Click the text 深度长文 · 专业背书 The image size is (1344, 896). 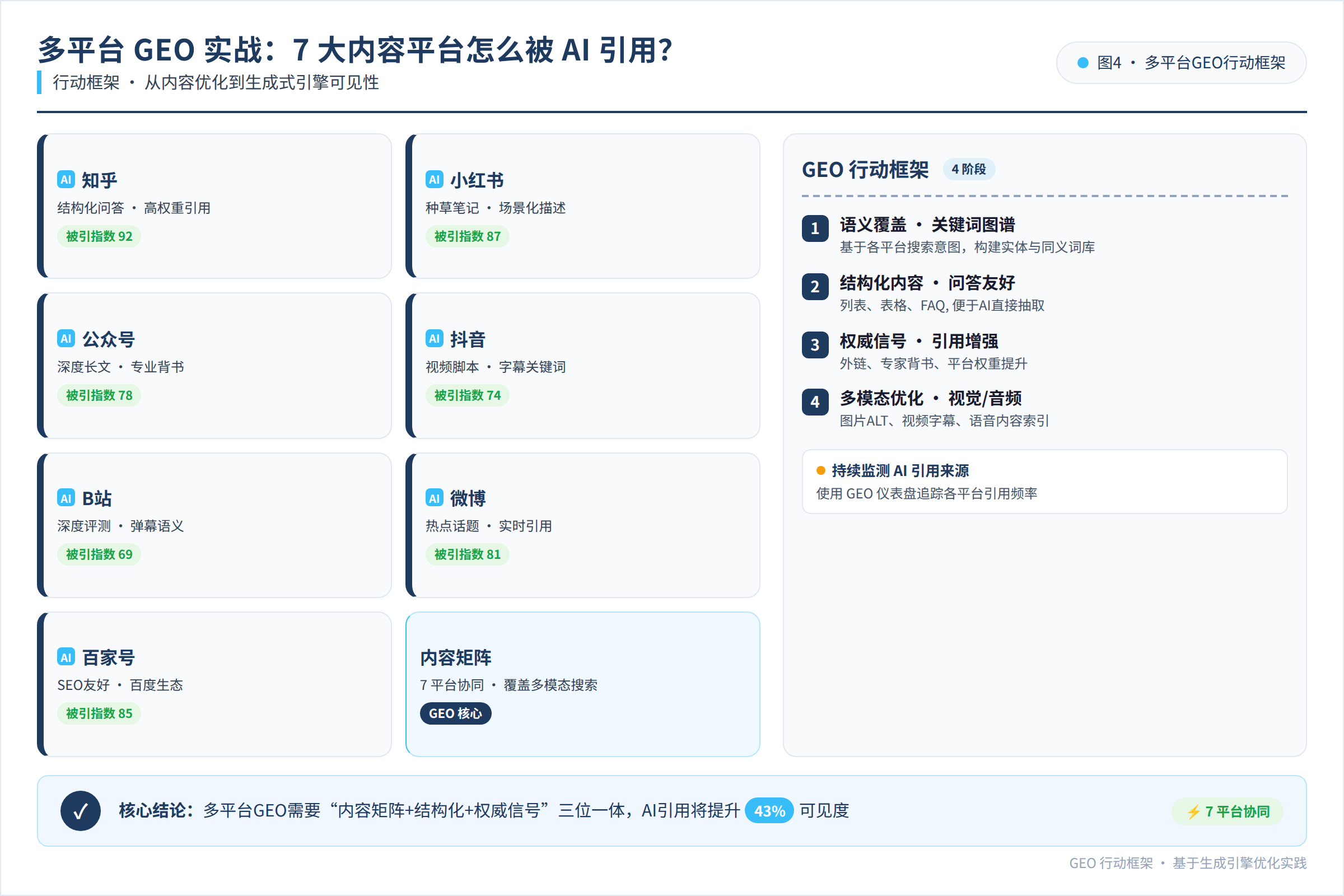(120, 367)
